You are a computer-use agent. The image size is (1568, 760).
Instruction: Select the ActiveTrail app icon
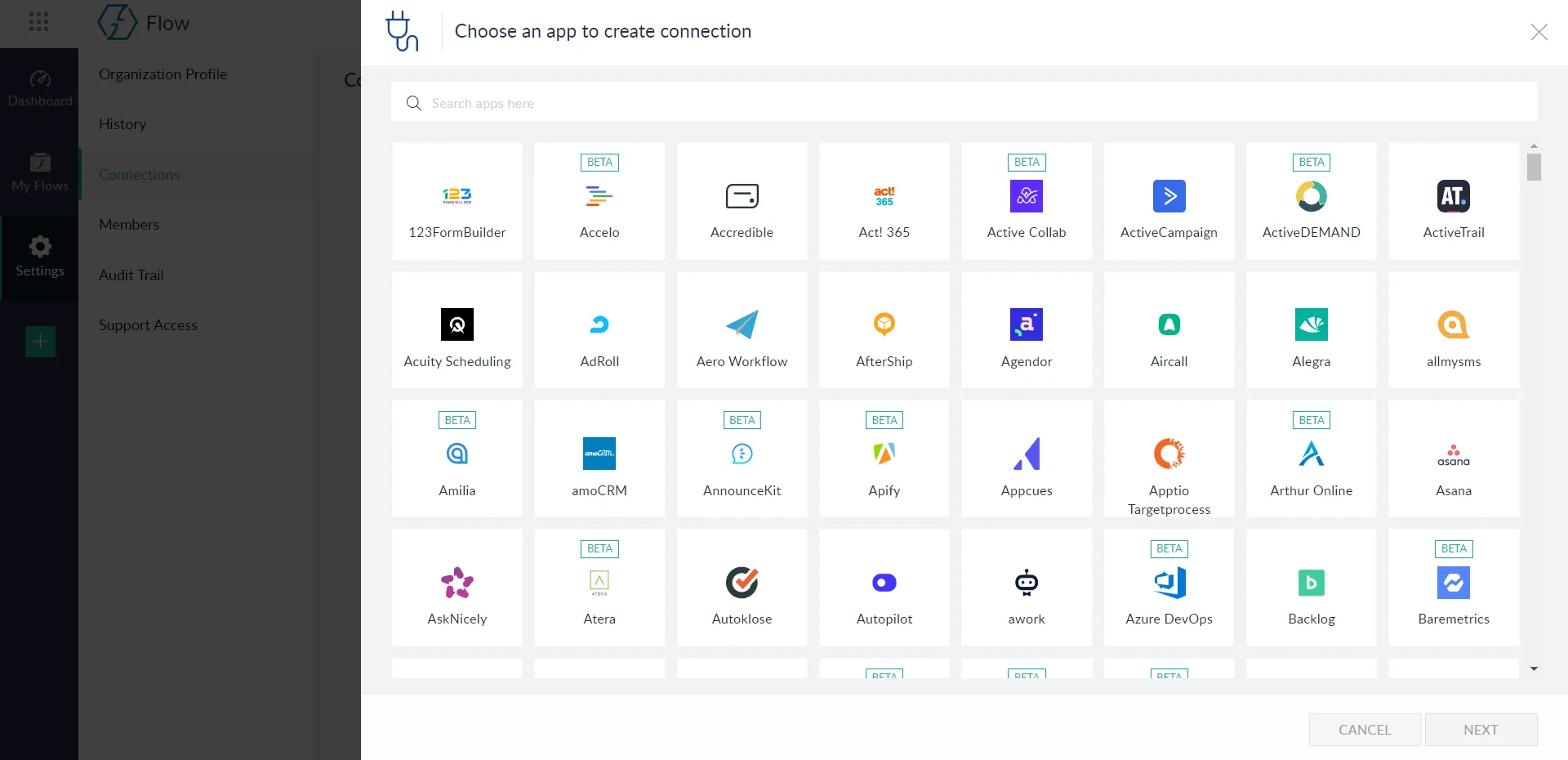coord(1454,196)
